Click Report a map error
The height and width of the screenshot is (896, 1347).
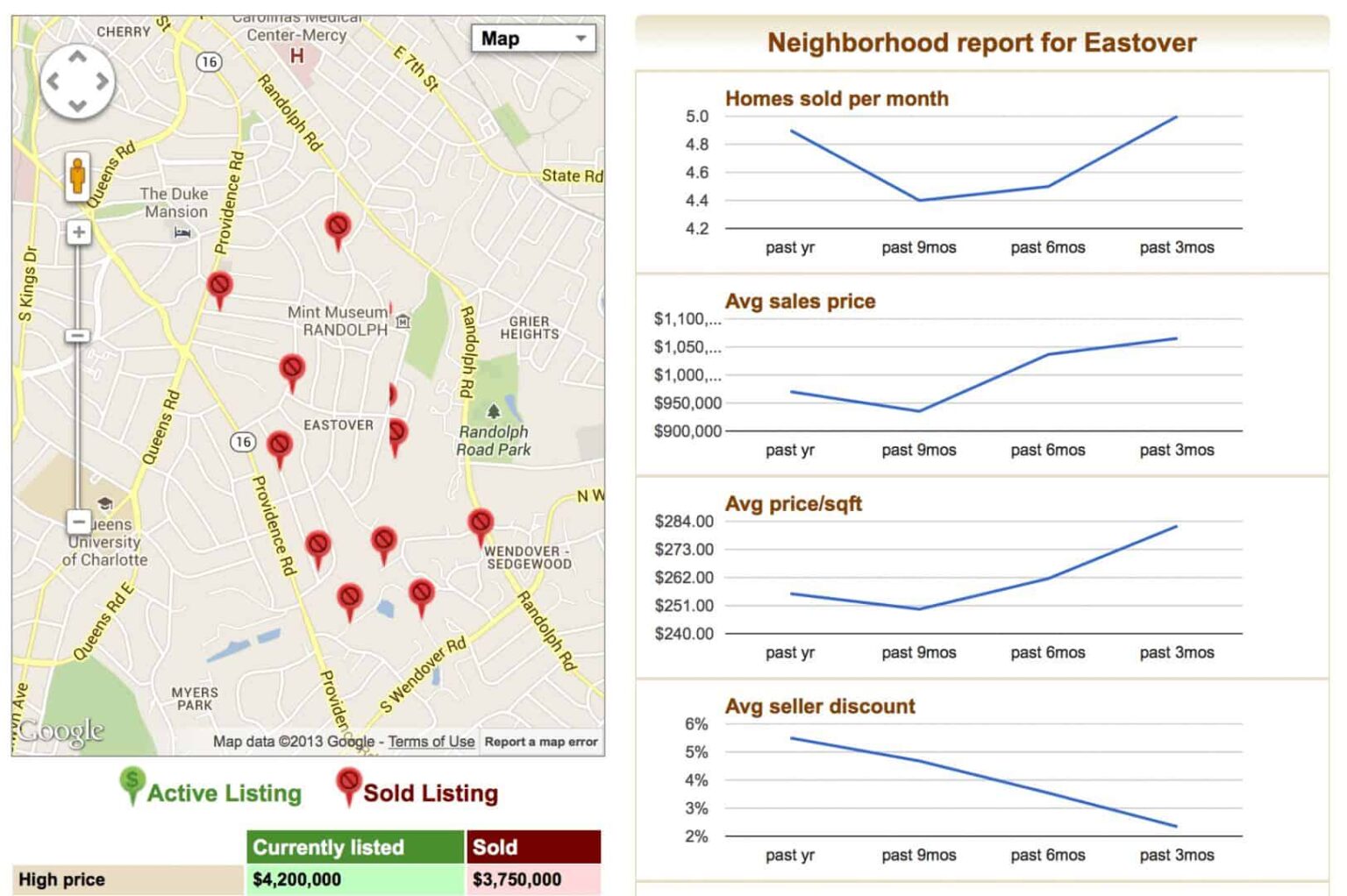tap(540, 741)
